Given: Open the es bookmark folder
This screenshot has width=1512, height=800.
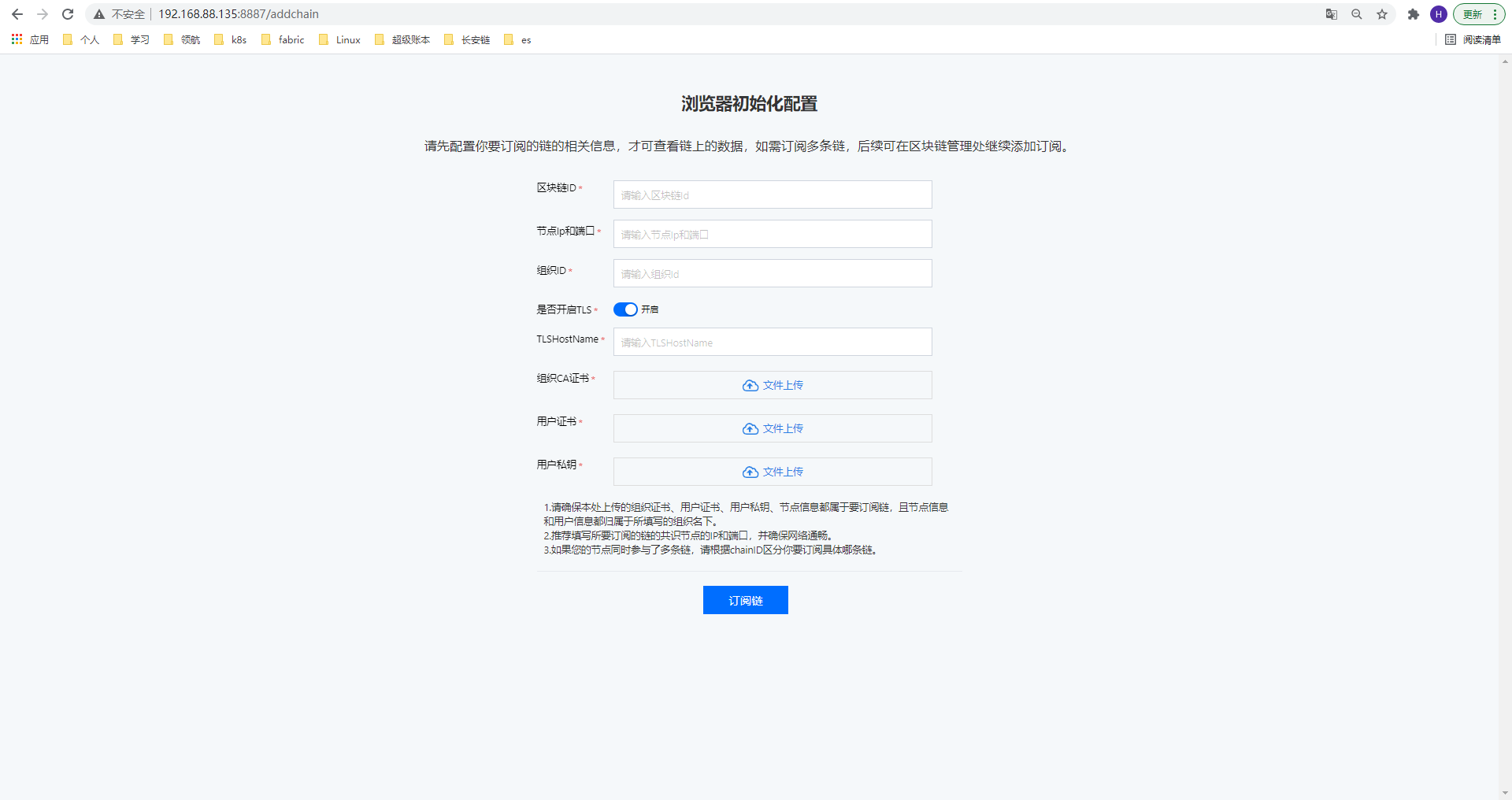Looking at the screenshot, I should click(x=517, y=39).
